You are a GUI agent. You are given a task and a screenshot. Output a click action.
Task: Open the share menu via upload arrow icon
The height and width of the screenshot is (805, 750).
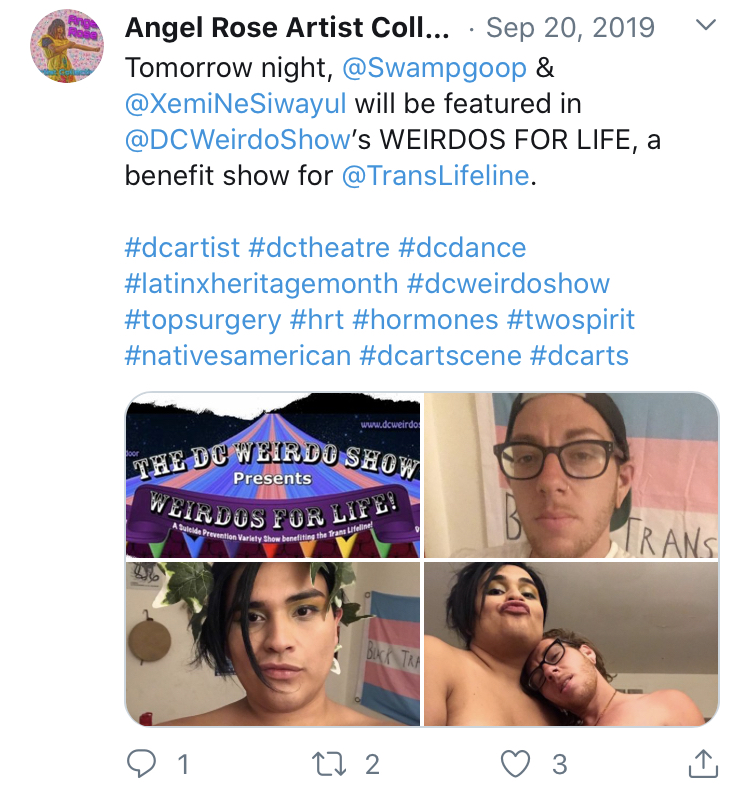click(x=703, y=763)
